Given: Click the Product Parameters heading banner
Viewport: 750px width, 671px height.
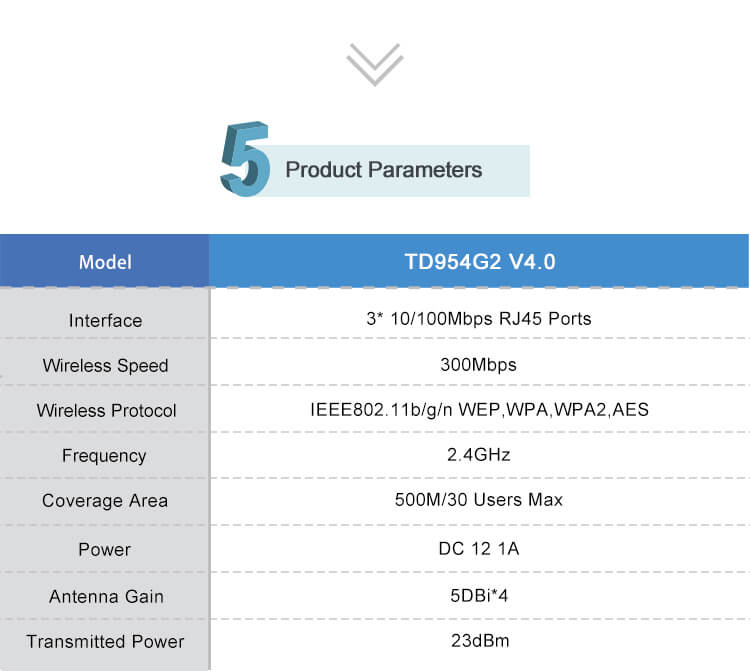Looking at the screenshot, I should coord(384,170).
